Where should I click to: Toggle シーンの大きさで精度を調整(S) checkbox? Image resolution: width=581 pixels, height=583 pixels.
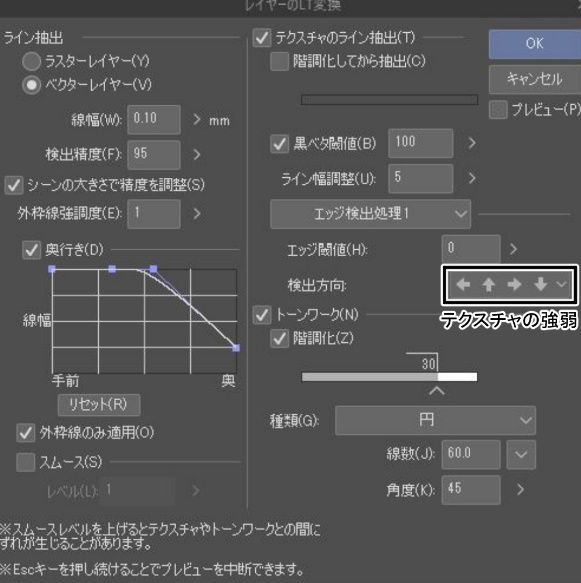click(x=14, y=185)
